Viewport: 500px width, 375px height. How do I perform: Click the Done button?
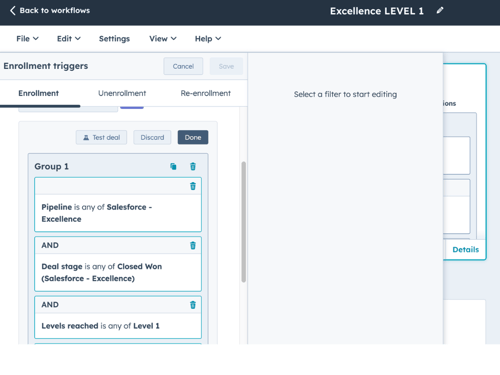tap(193, 137)
